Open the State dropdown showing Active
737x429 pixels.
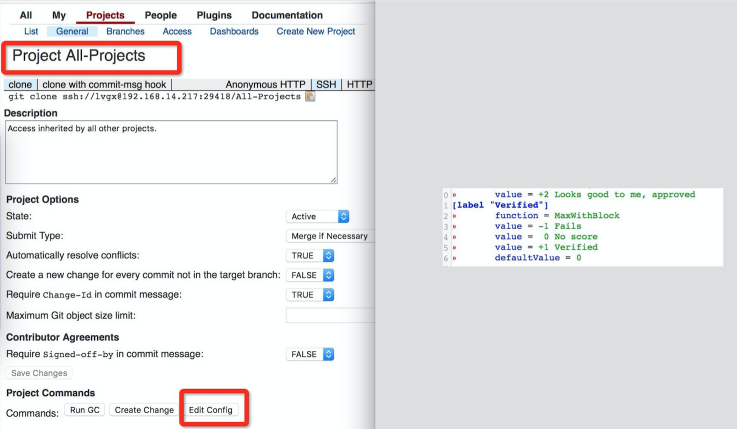click(317, 216)
